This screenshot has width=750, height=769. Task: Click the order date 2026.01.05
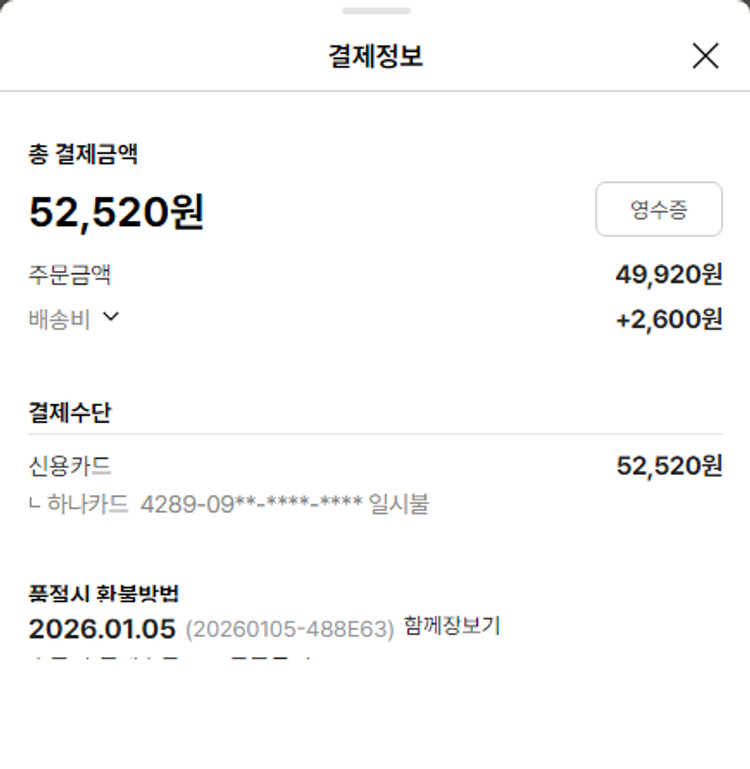point(102,629)
